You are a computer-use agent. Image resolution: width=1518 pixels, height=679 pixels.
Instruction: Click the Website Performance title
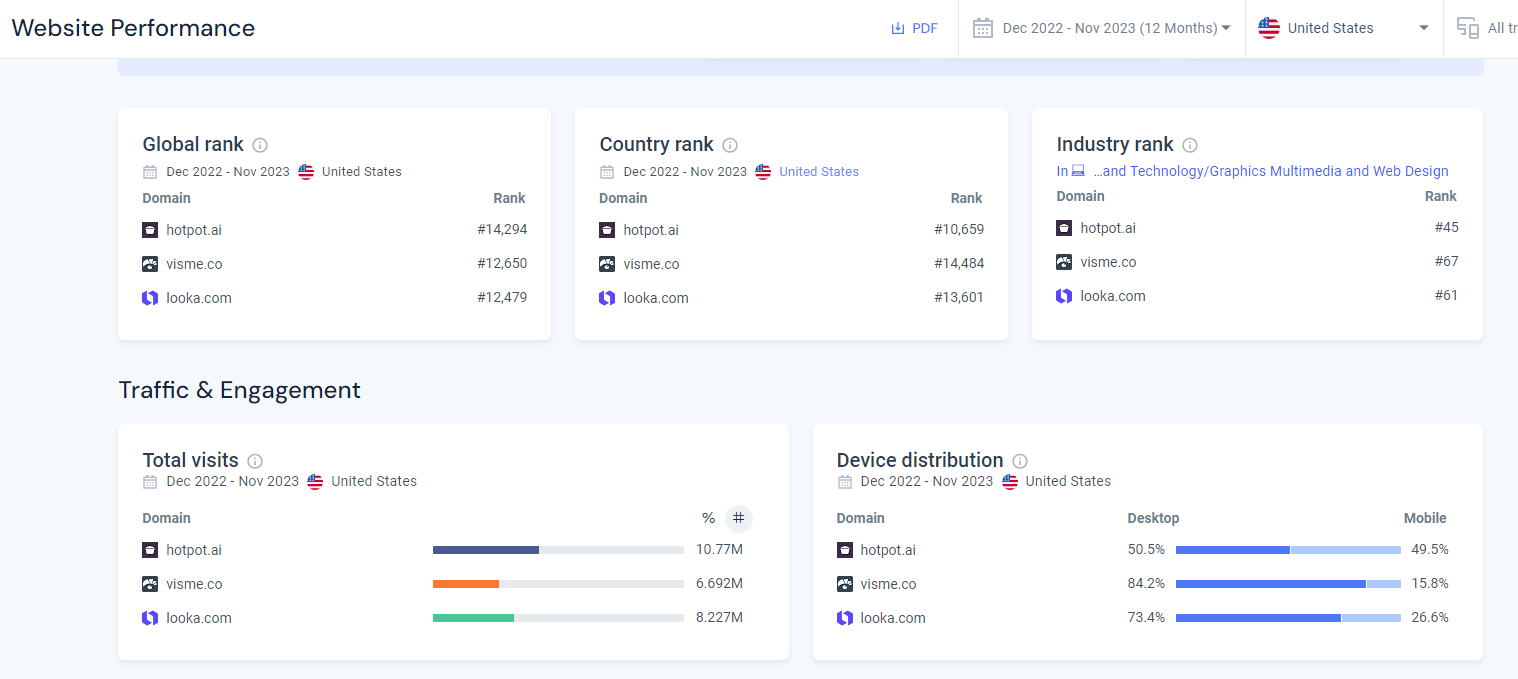132,27
